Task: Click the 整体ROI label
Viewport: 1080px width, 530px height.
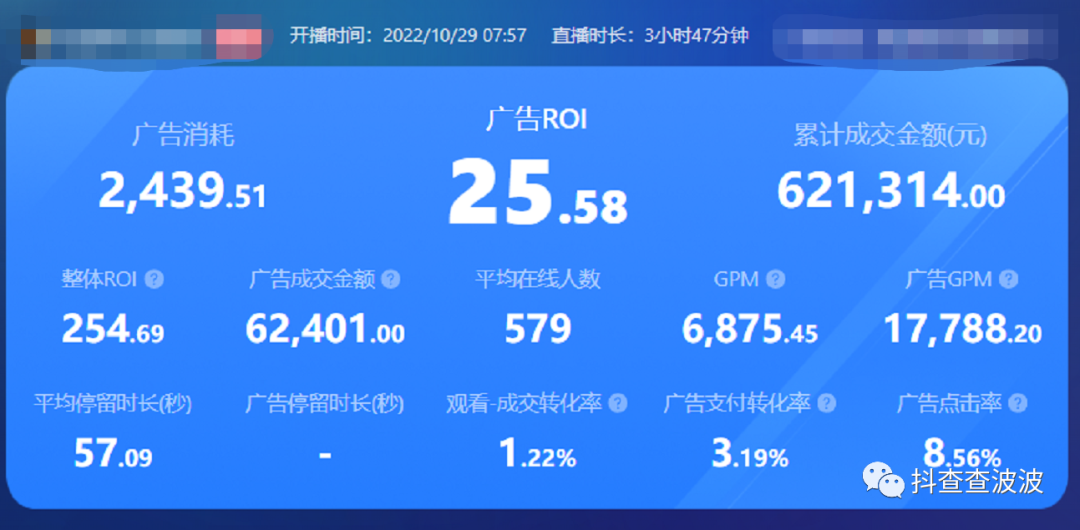Action: pos(100,280)
